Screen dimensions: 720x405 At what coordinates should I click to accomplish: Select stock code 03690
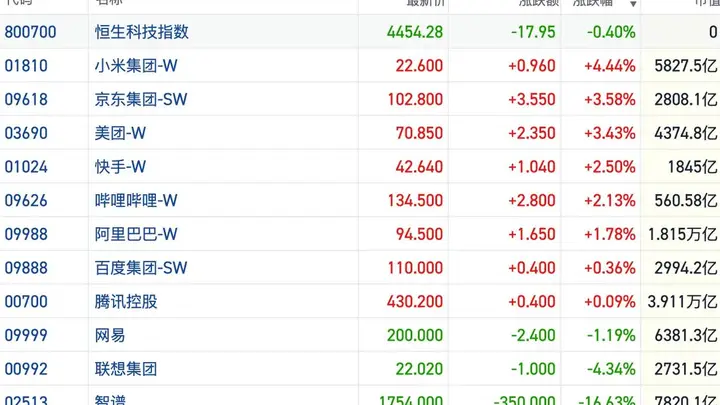coord(26,133)
